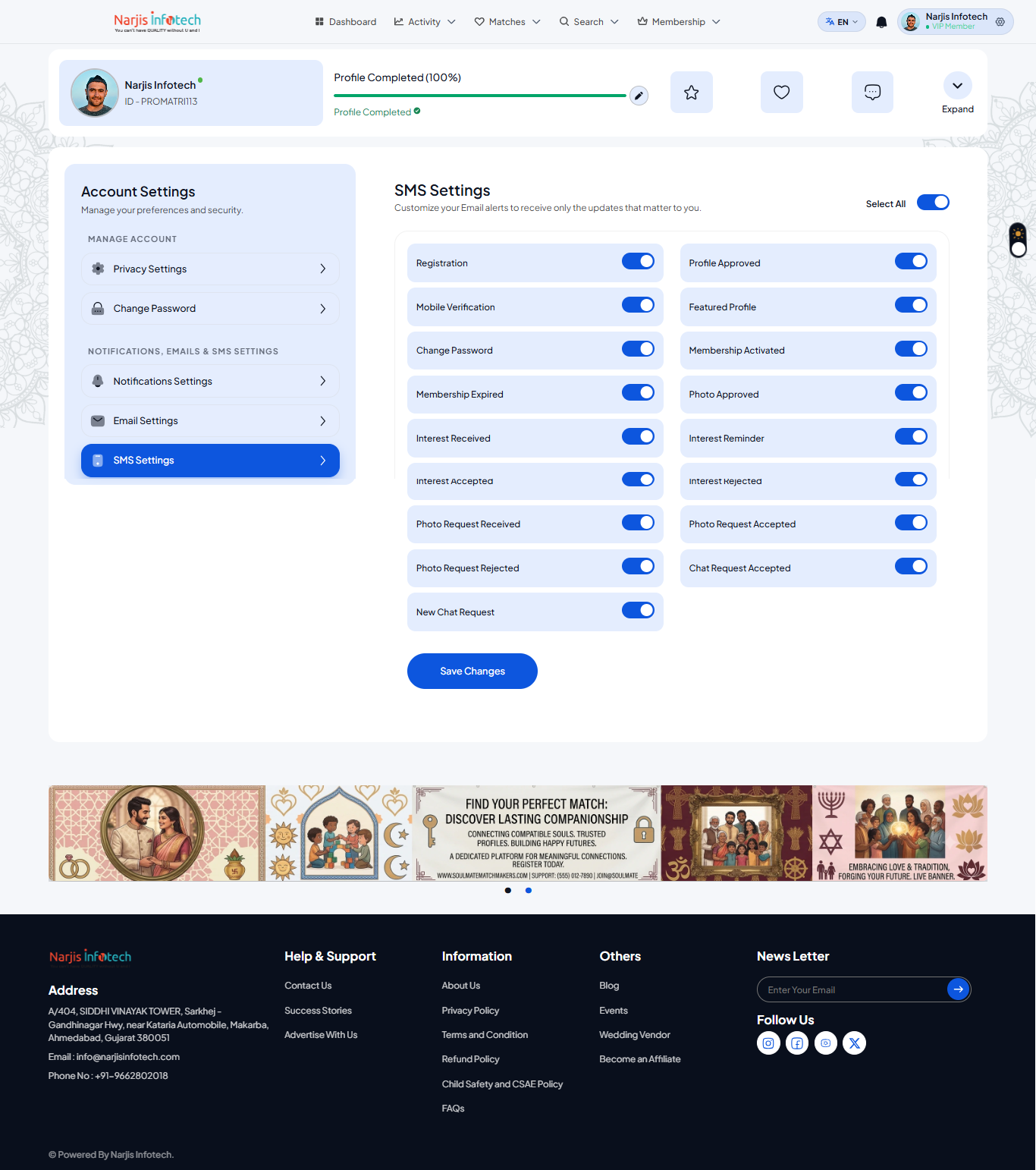Screen dimensions: 1036x1170
Task: Click the Instagram follow icon
Action: point(768,1043)
